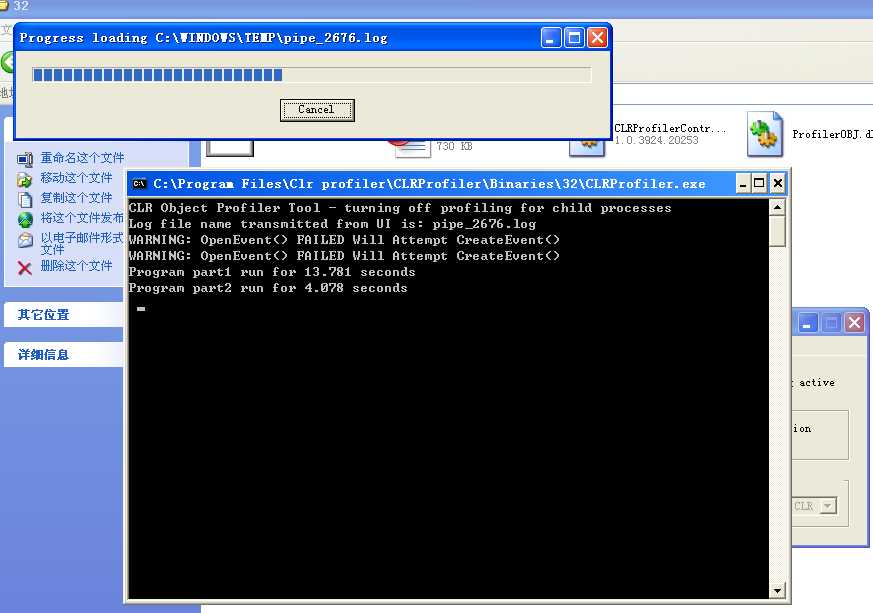Screen dimensions: 873x613
Task: Open the CLR dropdown in background window
Action: [x=828, y=506]
